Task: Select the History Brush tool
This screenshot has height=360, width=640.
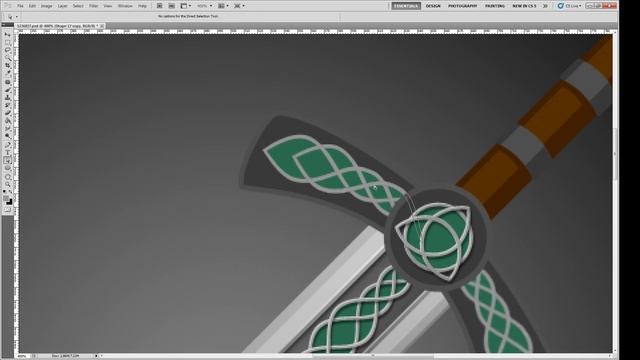Action: pyautogui.click(x=7, y=105)
